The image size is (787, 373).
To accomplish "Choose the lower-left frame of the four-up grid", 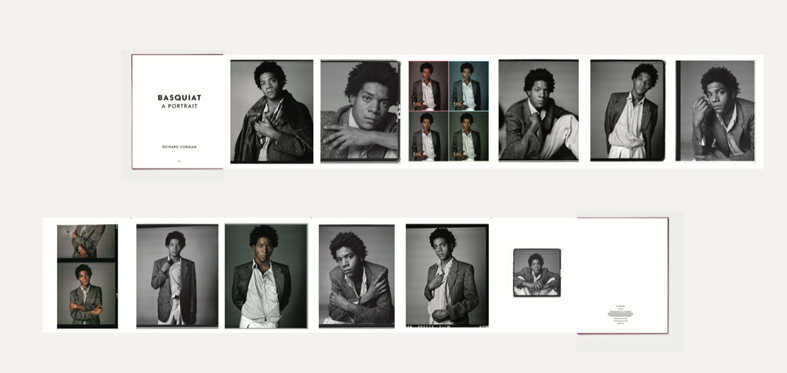I will pos(428,136).
